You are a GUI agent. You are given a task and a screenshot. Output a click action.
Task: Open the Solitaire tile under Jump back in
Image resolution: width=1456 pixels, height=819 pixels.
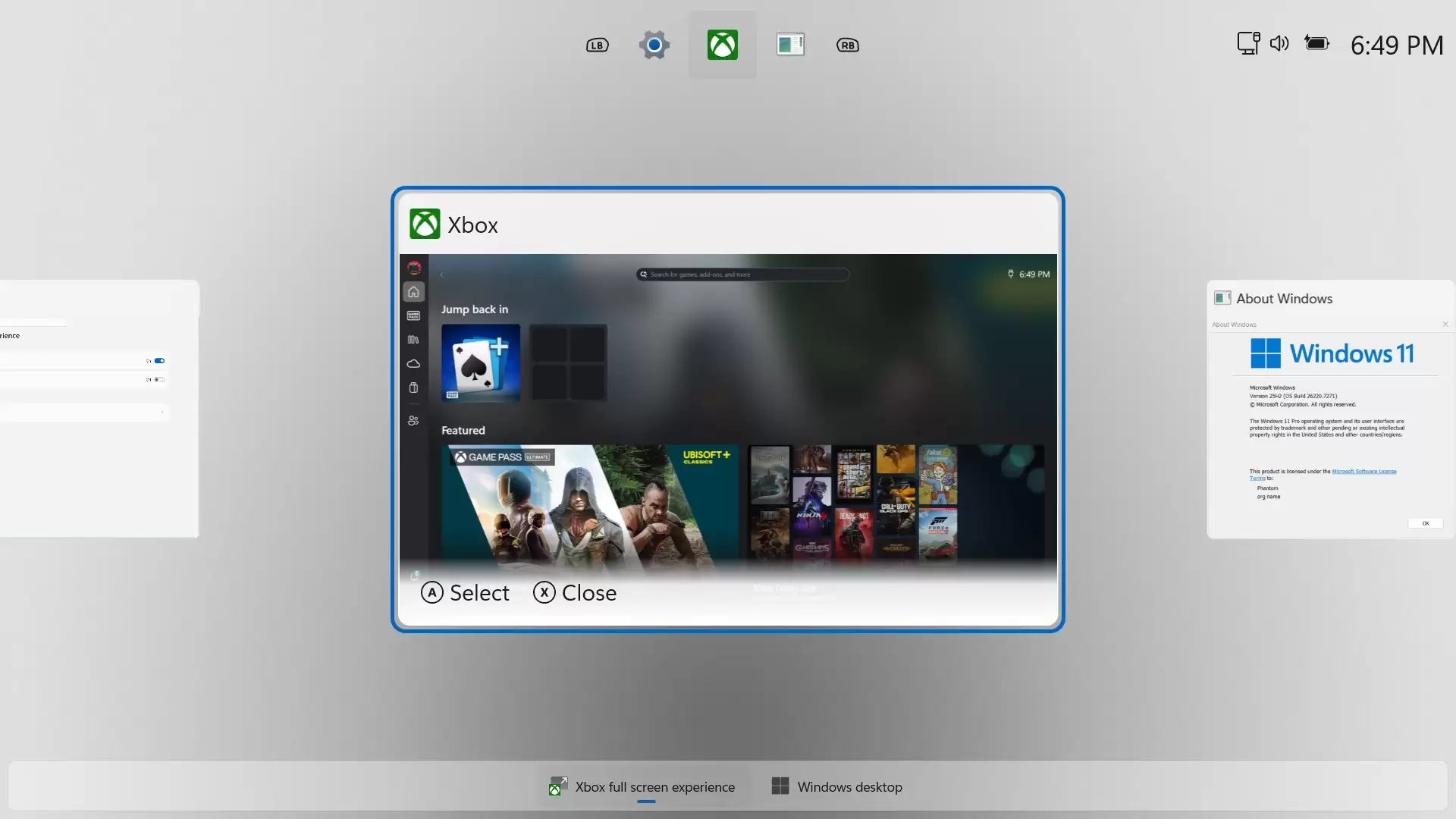[x=480, y=363]
